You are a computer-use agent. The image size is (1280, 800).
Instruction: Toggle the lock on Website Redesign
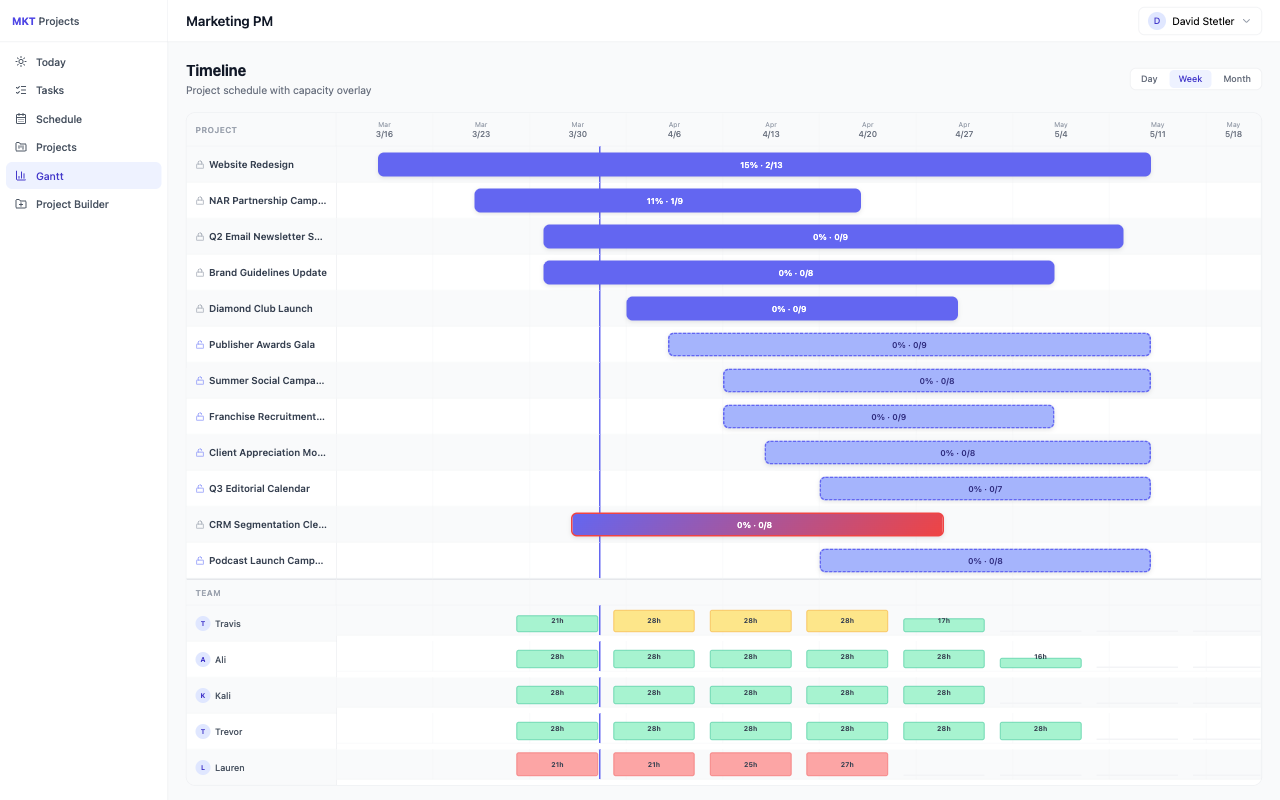click(198, 164)
